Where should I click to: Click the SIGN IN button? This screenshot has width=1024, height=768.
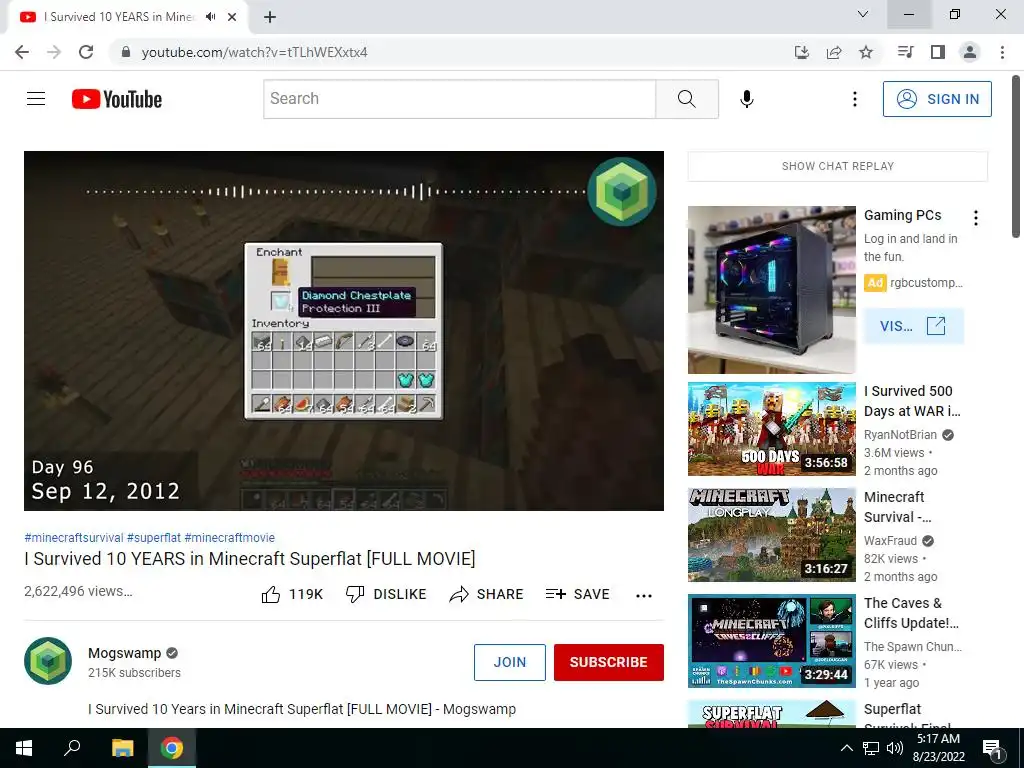click(937, 99)
